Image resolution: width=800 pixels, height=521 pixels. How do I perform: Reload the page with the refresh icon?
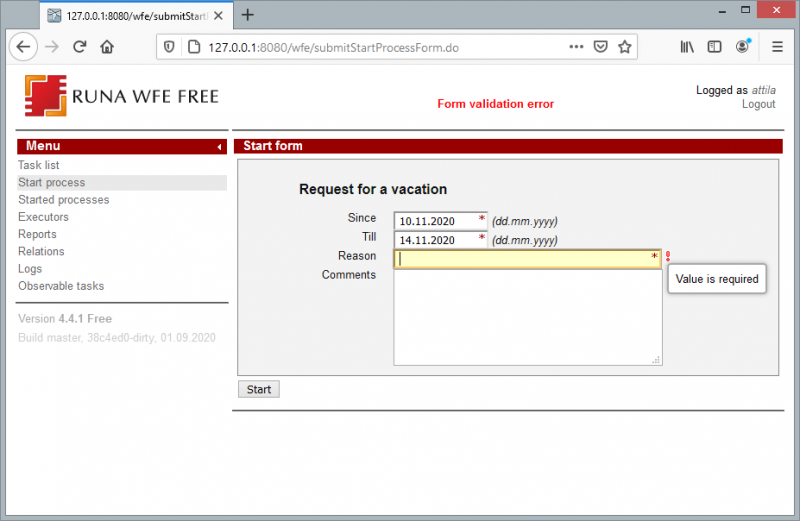click(x=80, y=46)
